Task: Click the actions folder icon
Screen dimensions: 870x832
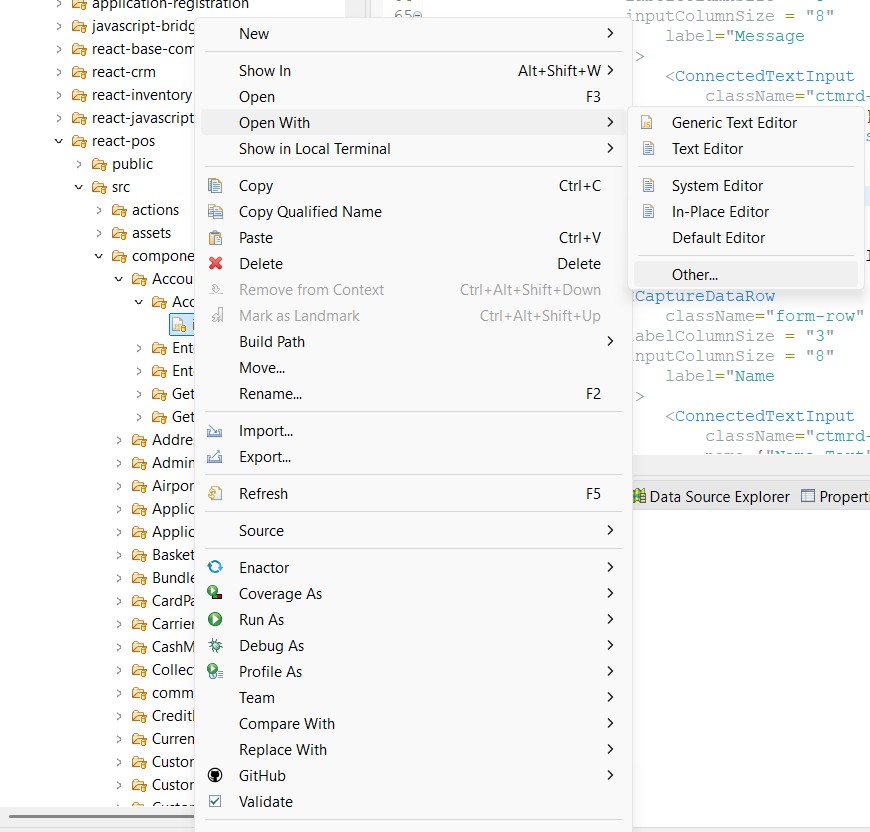Action: tap(119, 210)
